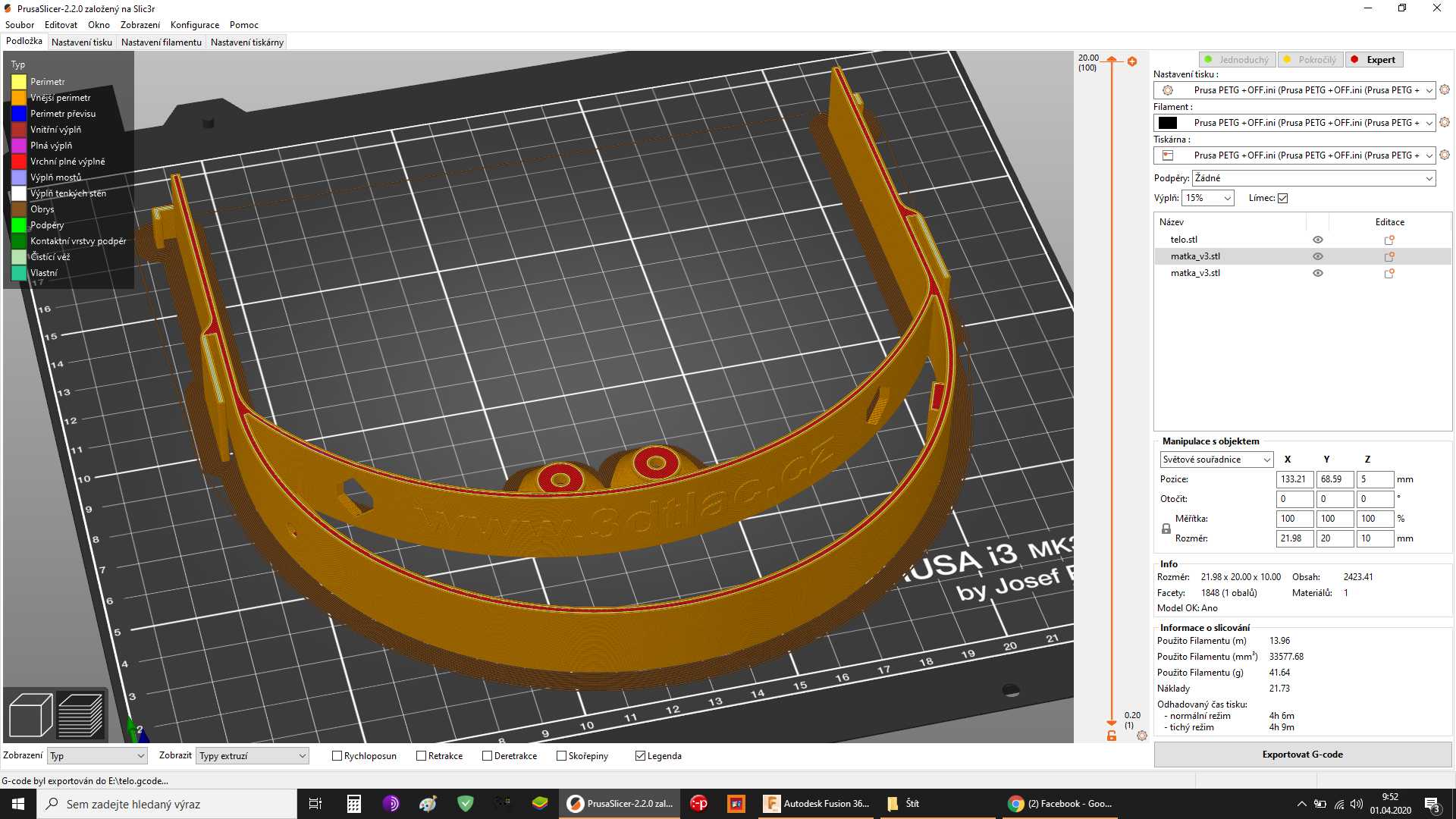Switch to Nastavení tisku tab
The width and height of the screenshot is (1456, 819).
click(82, 42)
